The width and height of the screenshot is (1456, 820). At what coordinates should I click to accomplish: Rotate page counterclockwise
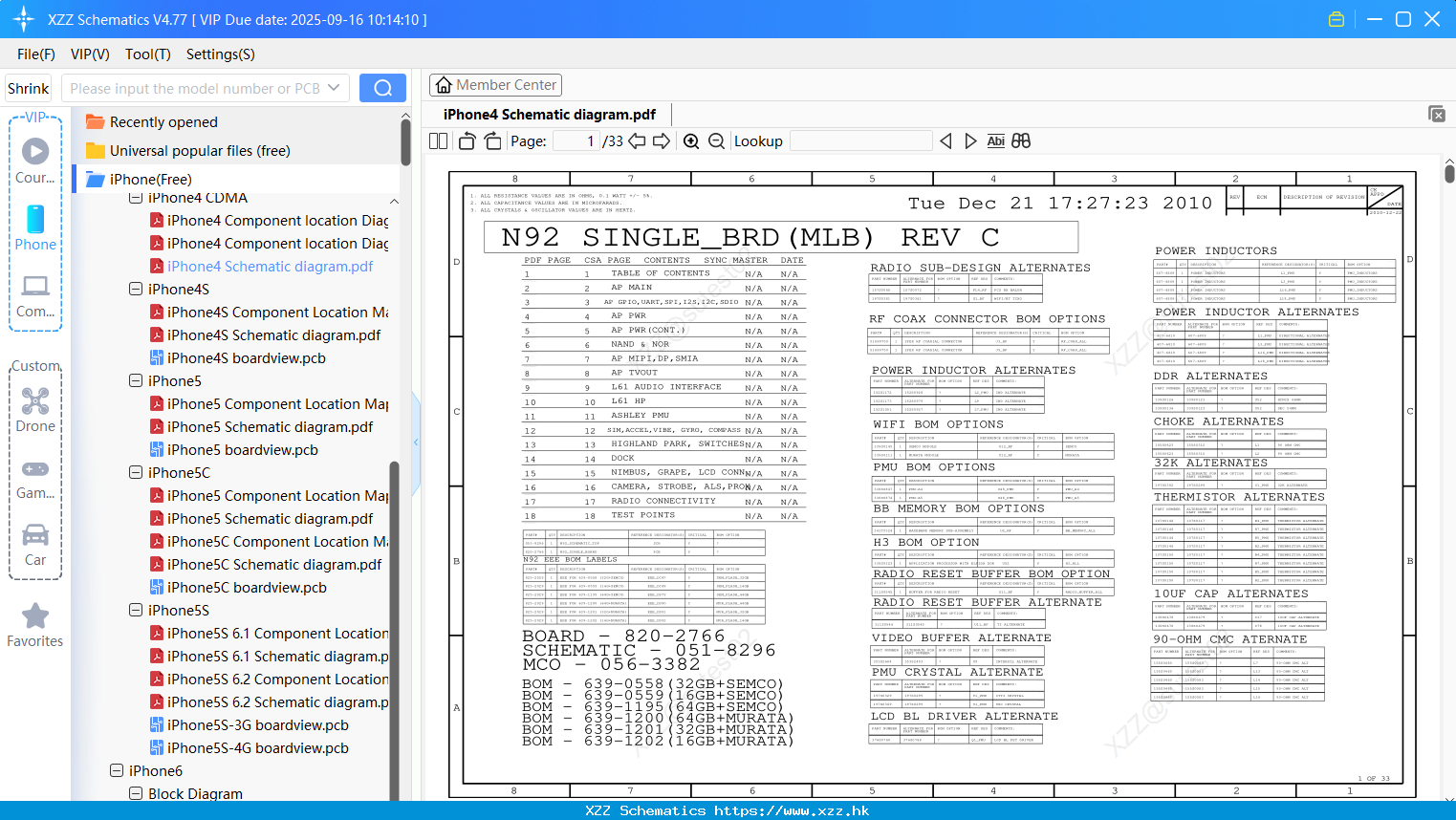coord(467,141)
